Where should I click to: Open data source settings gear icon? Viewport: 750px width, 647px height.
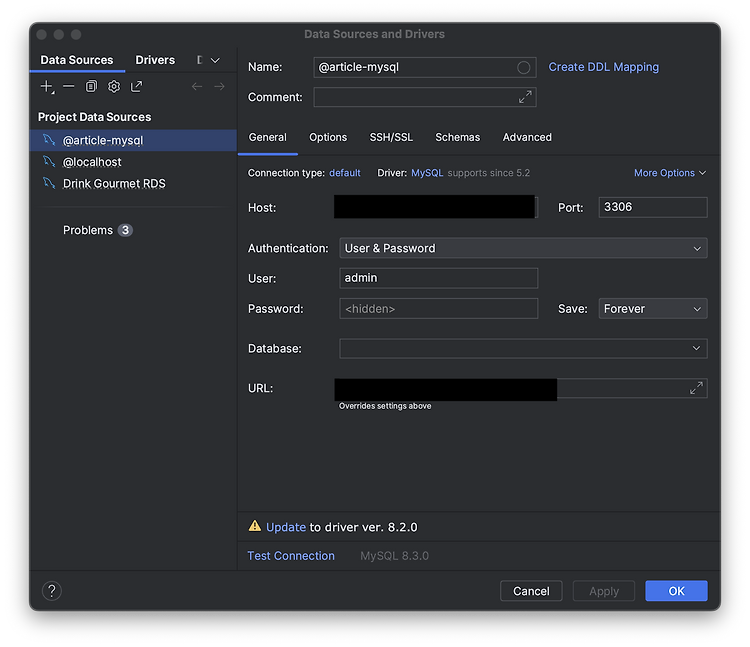click(x=114, y=87)
